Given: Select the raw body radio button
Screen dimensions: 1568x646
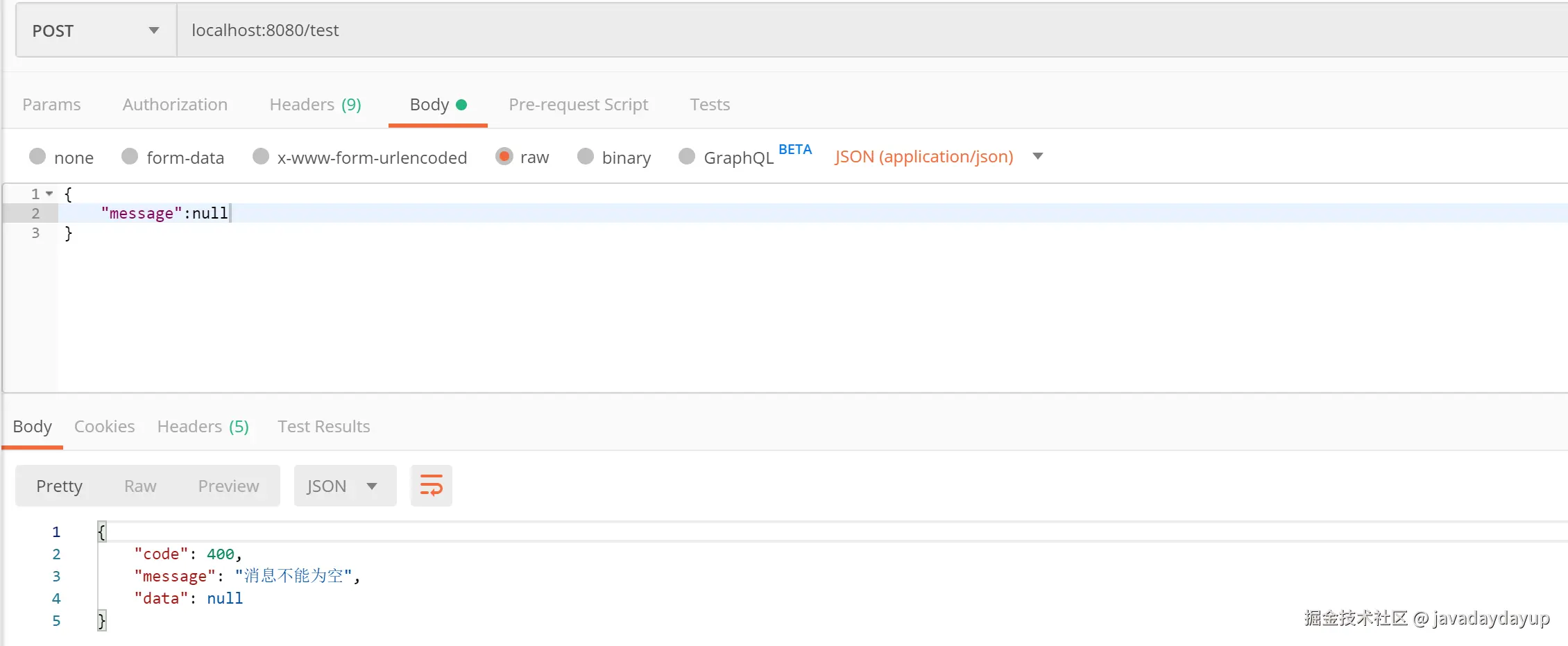Looking at the screenshot, I should 504,157.
